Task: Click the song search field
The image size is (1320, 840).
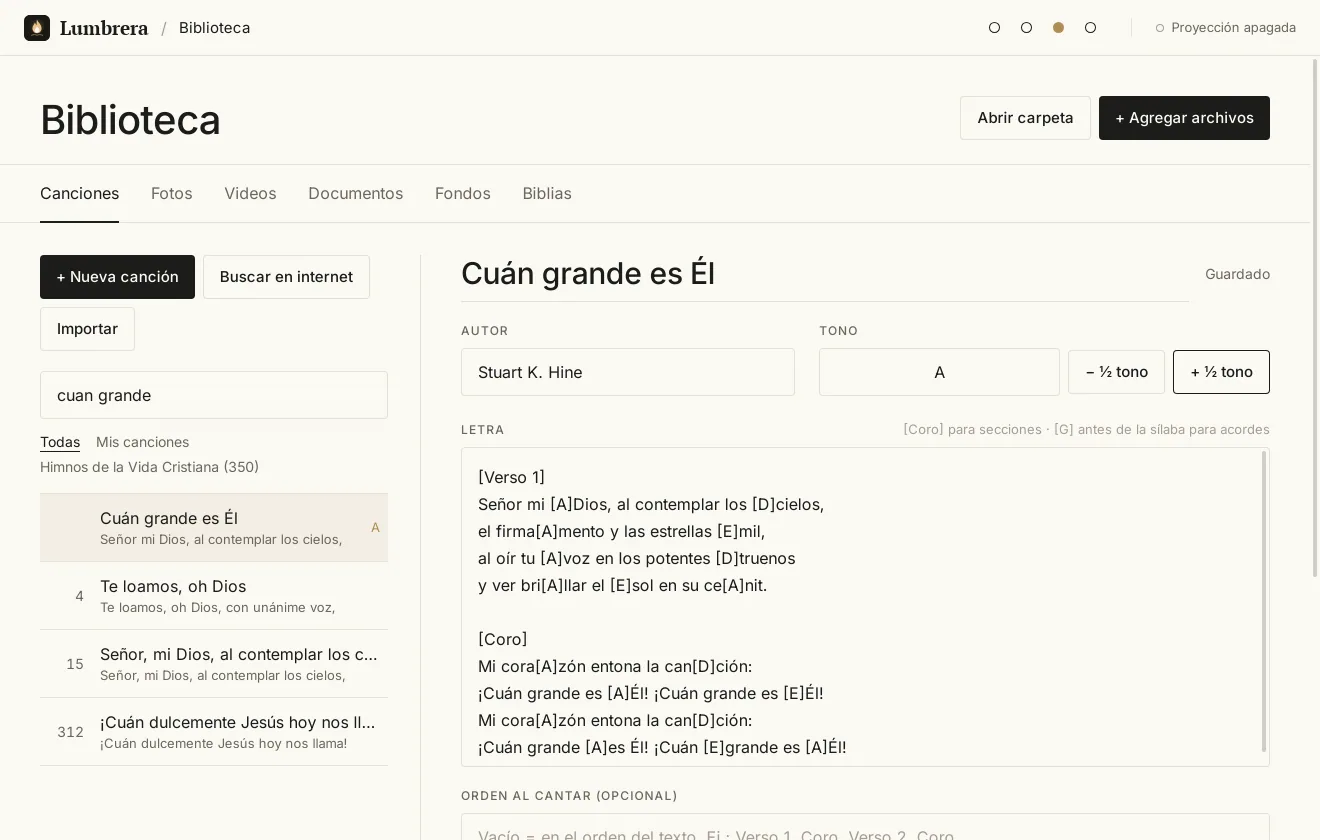Action: pyautogui.click(x=214, y=395)
